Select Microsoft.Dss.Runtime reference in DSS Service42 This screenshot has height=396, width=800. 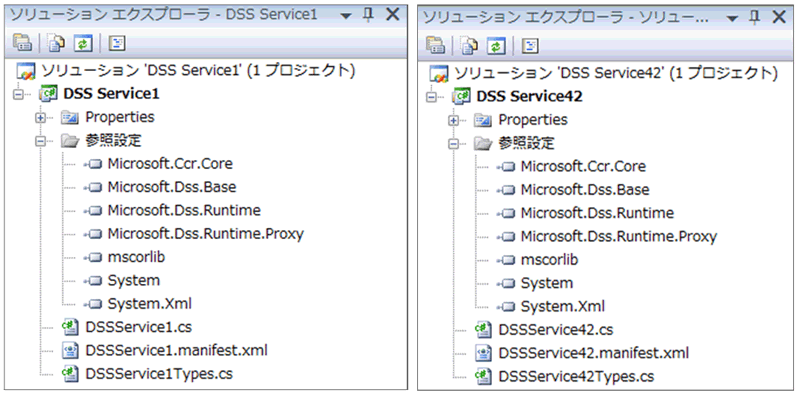pyautogui.click(x=597, y=213)
